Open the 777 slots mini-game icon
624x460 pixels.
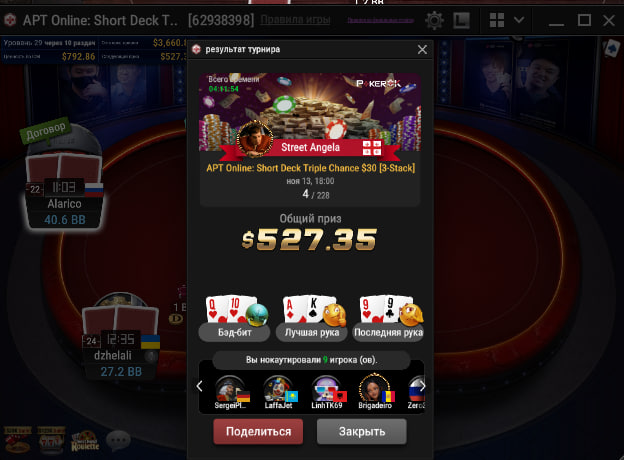click(x=51, y=440)
